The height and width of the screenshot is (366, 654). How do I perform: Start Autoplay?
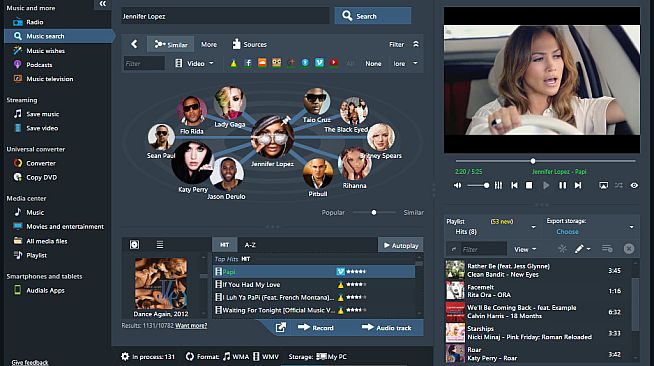tap(400, 245)
